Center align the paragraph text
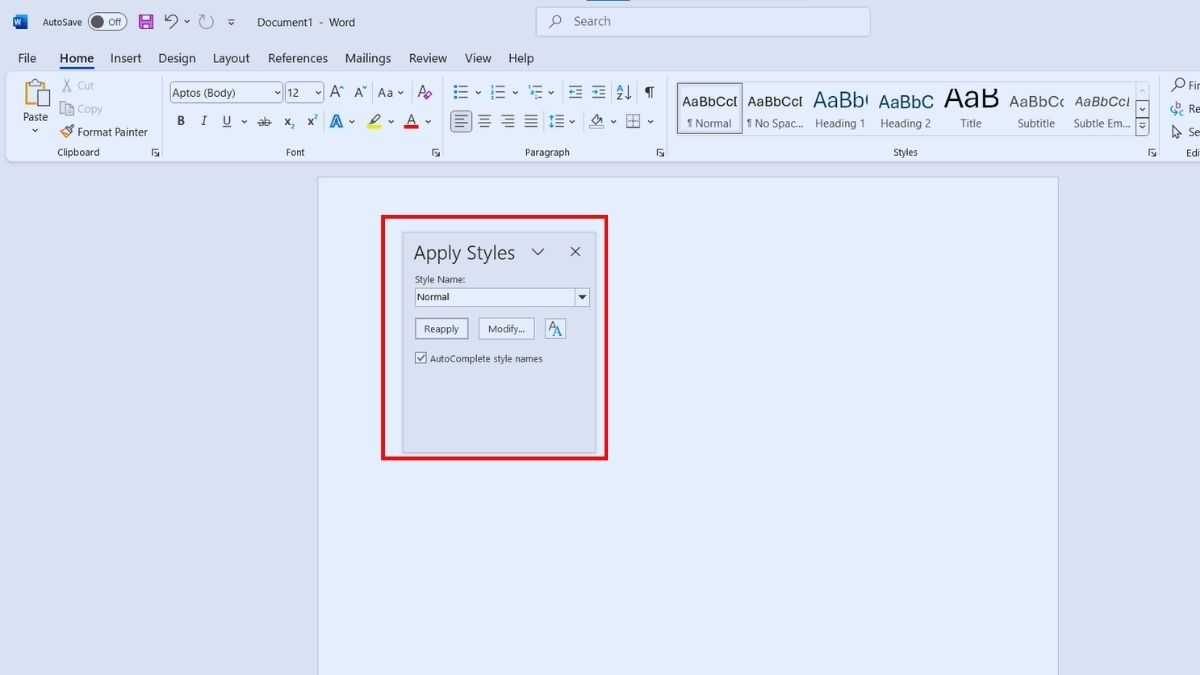 pos(484,121)
